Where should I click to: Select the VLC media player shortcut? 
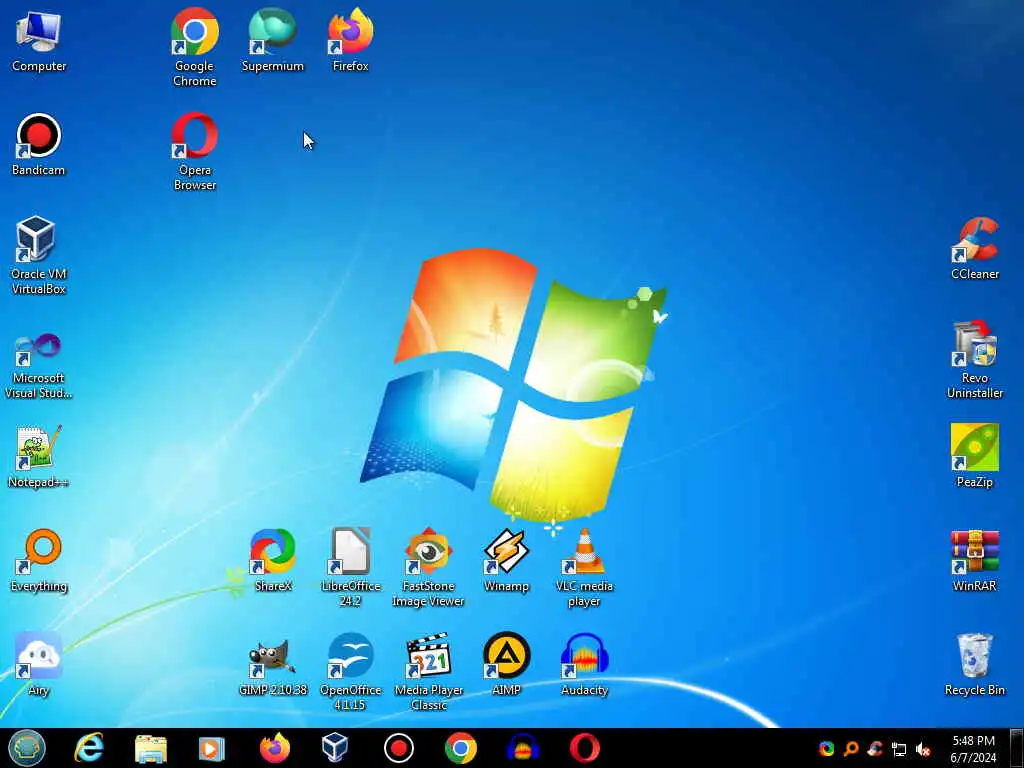tap(584, 568)
